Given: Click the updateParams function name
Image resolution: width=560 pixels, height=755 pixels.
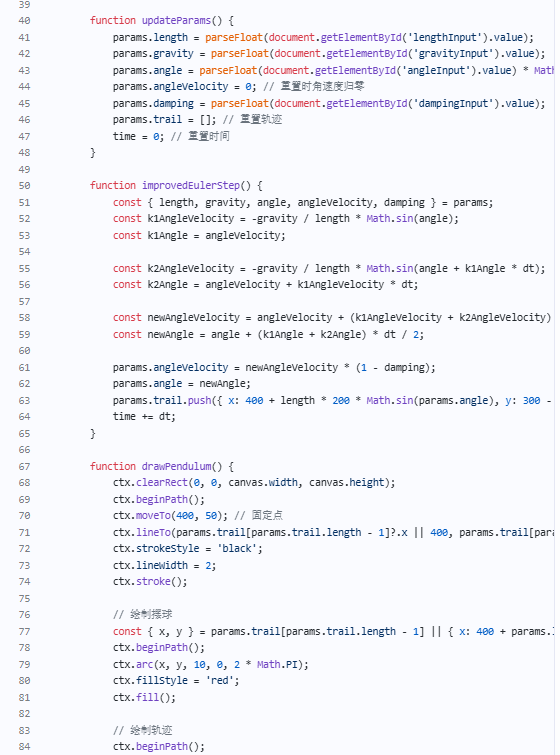Looking at the screenshot, I should pos(176,21).
